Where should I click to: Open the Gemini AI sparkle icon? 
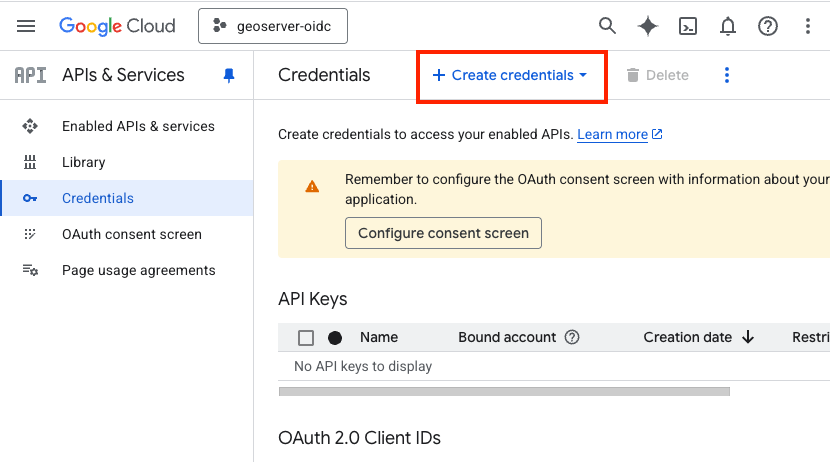[x=648, y=26]
